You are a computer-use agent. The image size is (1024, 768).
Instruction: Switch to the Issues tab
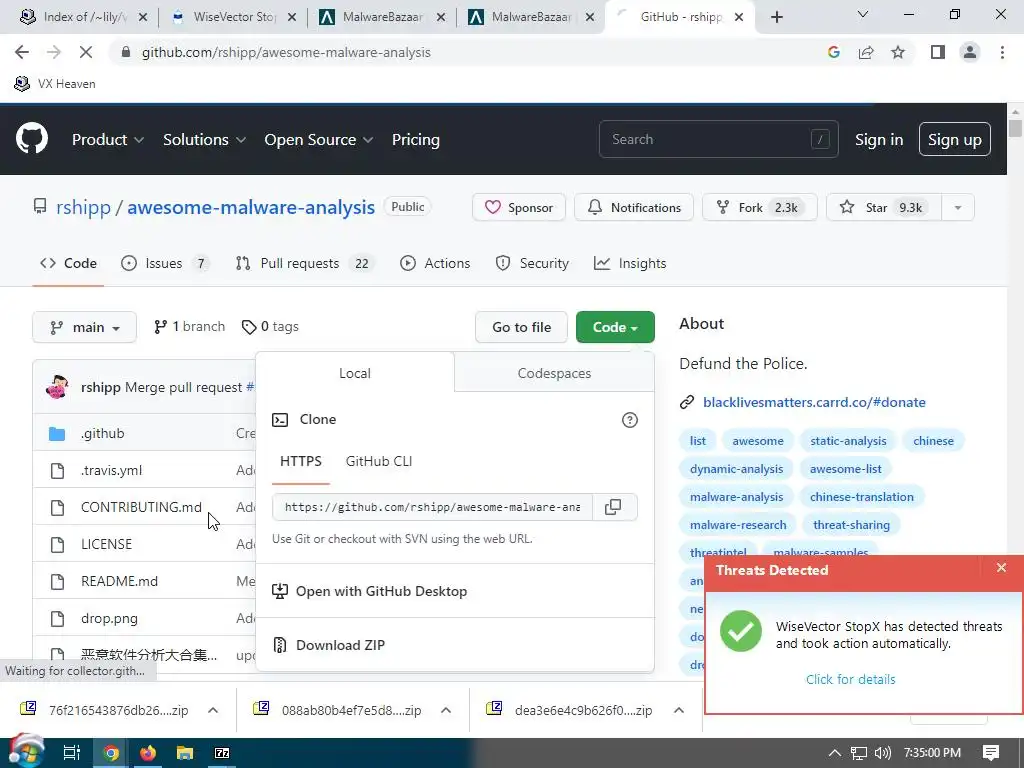click(165, 263)
